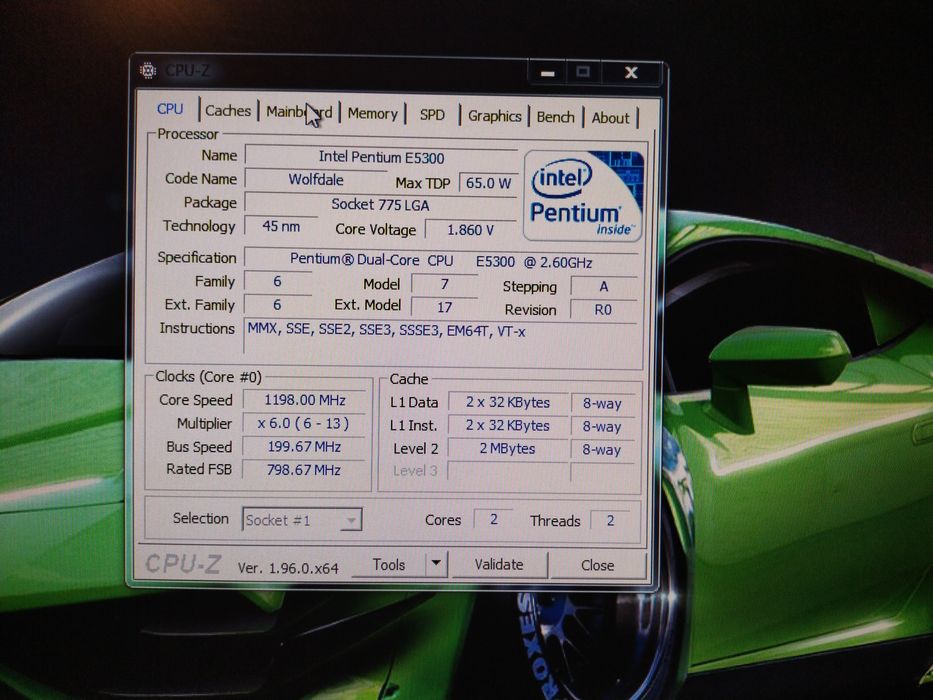Show the About tab
This screenshot has height=700, width=933.
click(610, 118)
